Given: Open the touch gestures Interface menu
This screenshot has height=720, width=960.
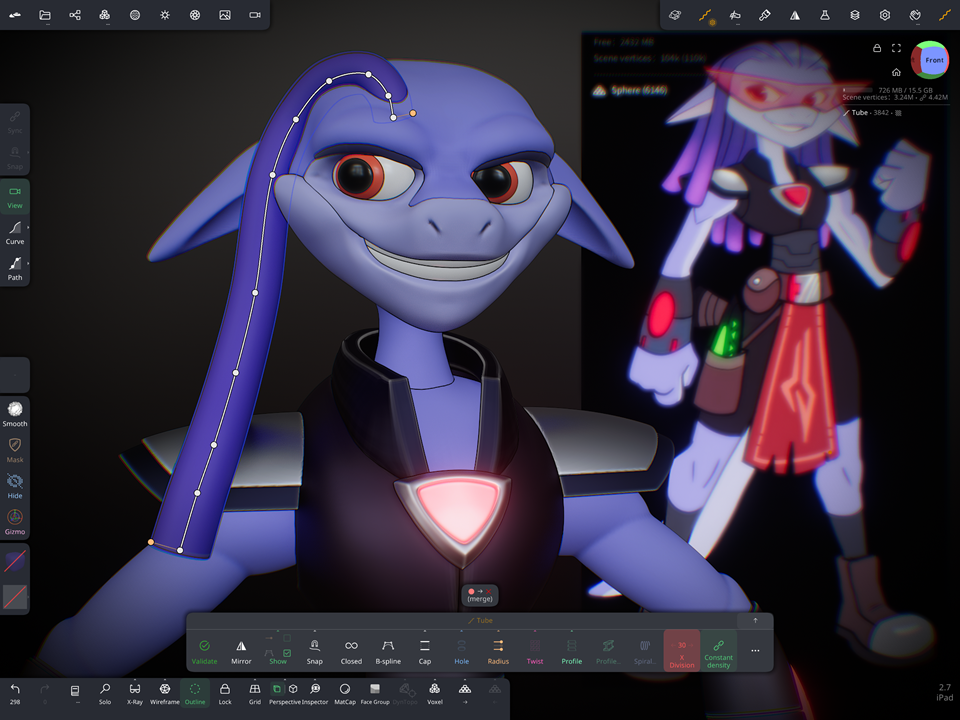Looking at the screenshot, I should coord(915,15).
